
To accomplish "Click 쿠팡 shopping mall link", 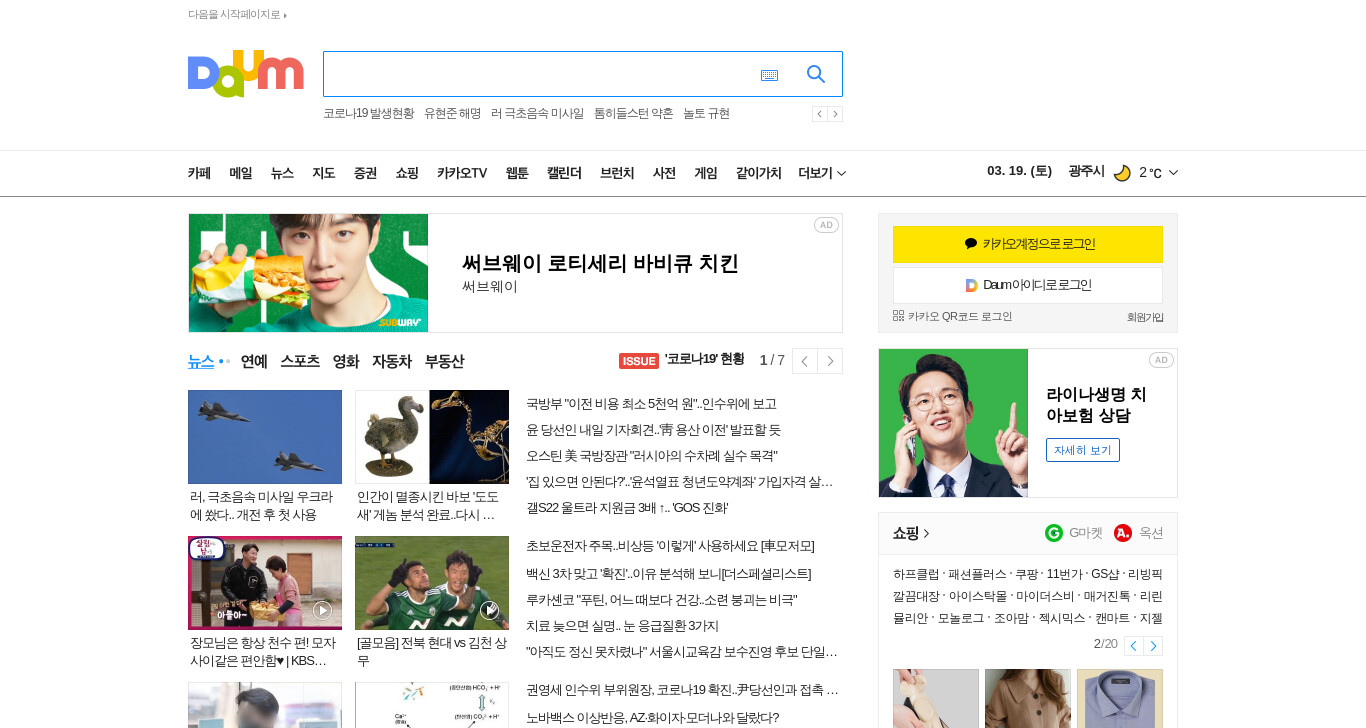I will [1026, 574].
